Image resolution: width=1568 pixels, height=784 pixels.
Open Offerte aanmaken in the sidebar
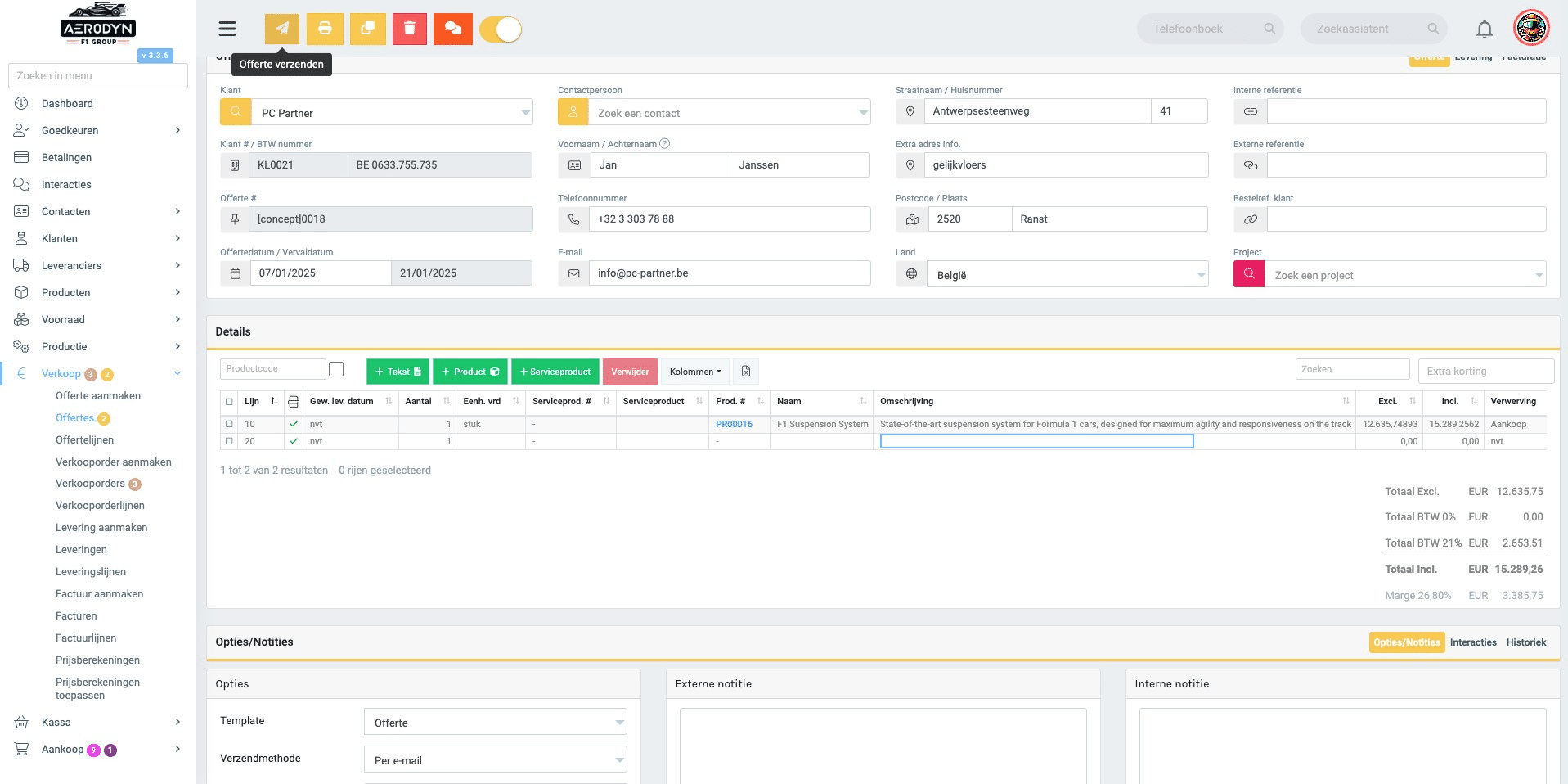click(x=98, y=396)
